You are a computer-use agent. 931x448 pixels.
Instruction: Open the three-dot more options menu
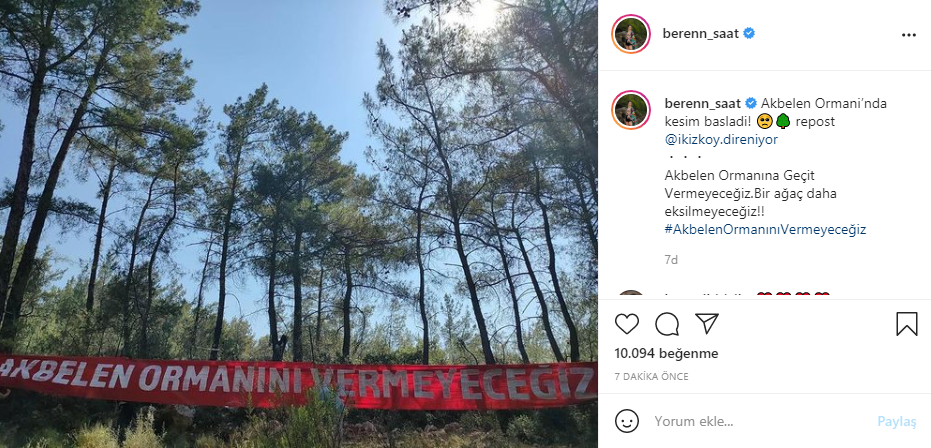pos(908,35)
